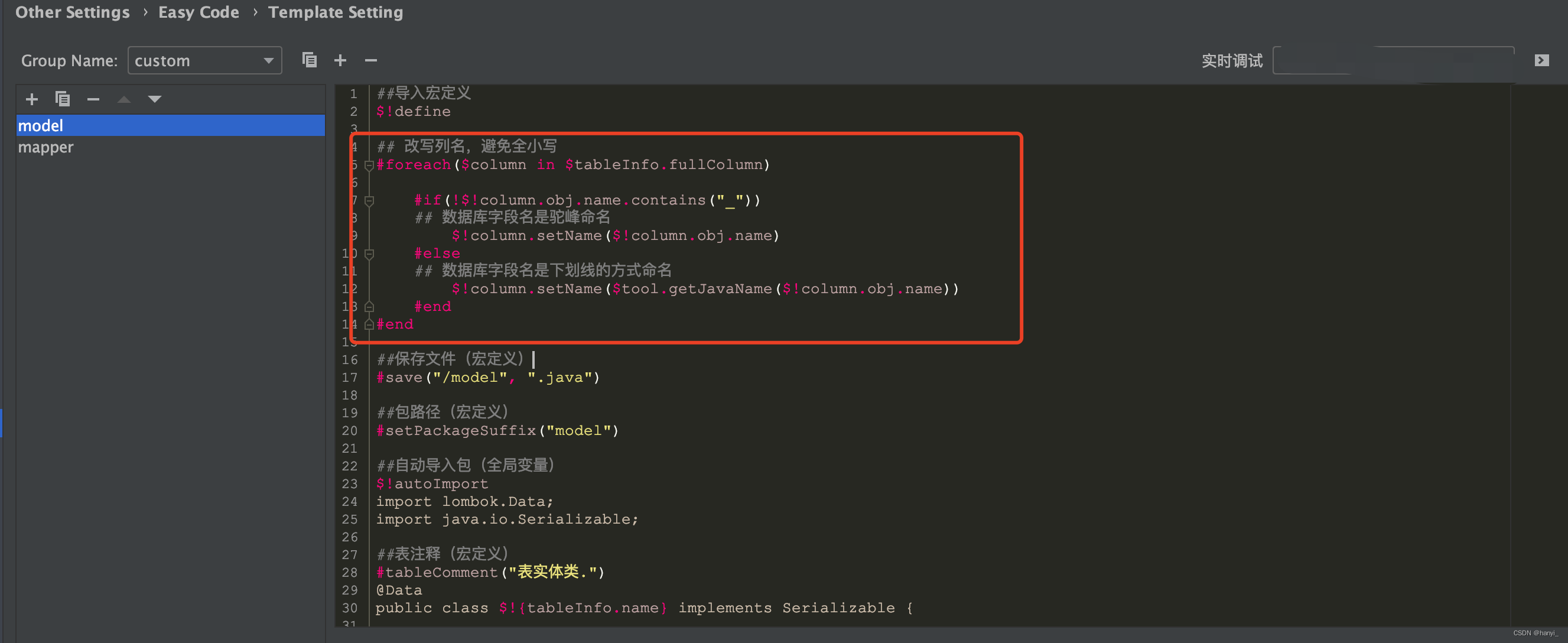This screenshot has width=1568, height=643.
Task: Go to the Easy Code breadcrumb
Action: pos(199,12)
